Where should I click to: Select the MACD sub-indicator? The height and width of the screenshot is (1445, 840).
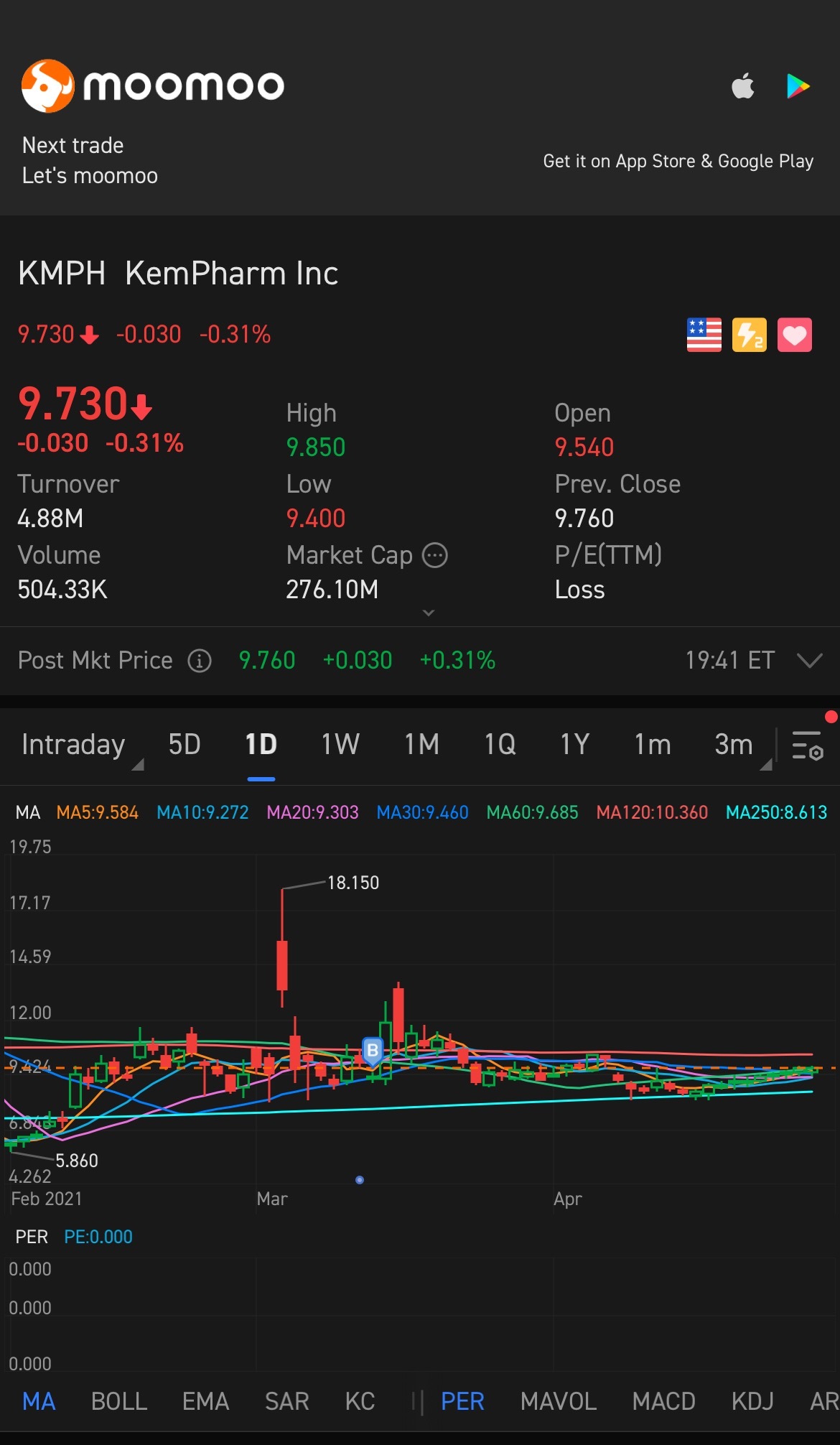(x=663, y=1401)
